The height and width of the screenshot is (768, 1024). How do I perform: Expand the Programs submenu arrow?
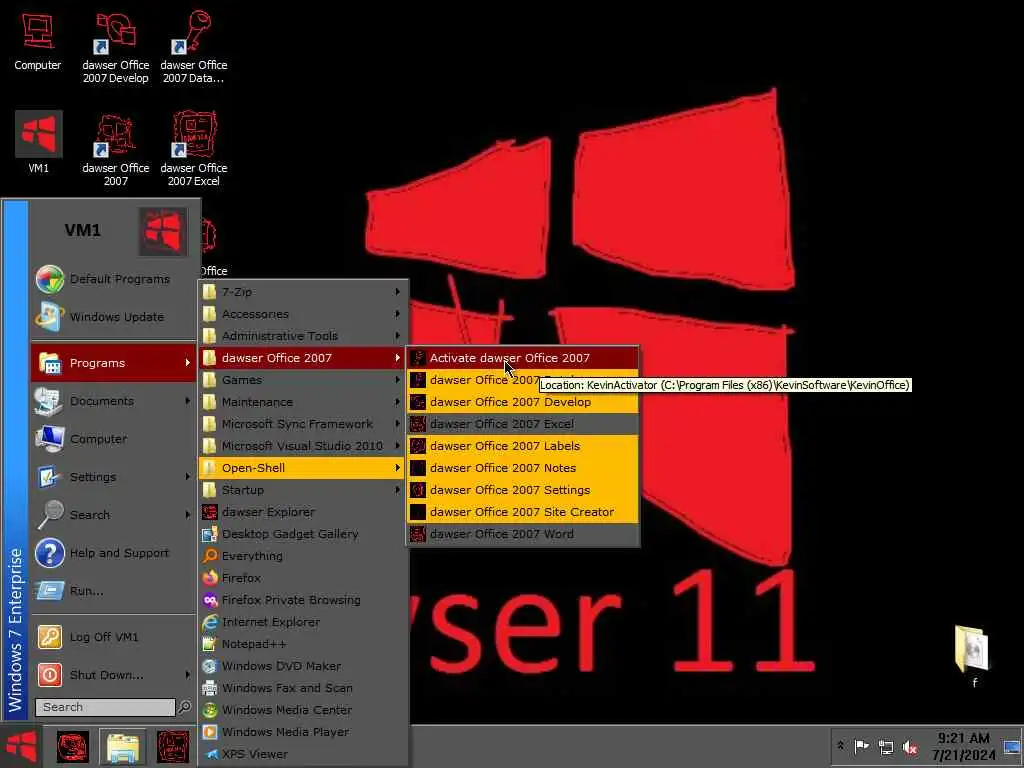(x=187, y=362)
